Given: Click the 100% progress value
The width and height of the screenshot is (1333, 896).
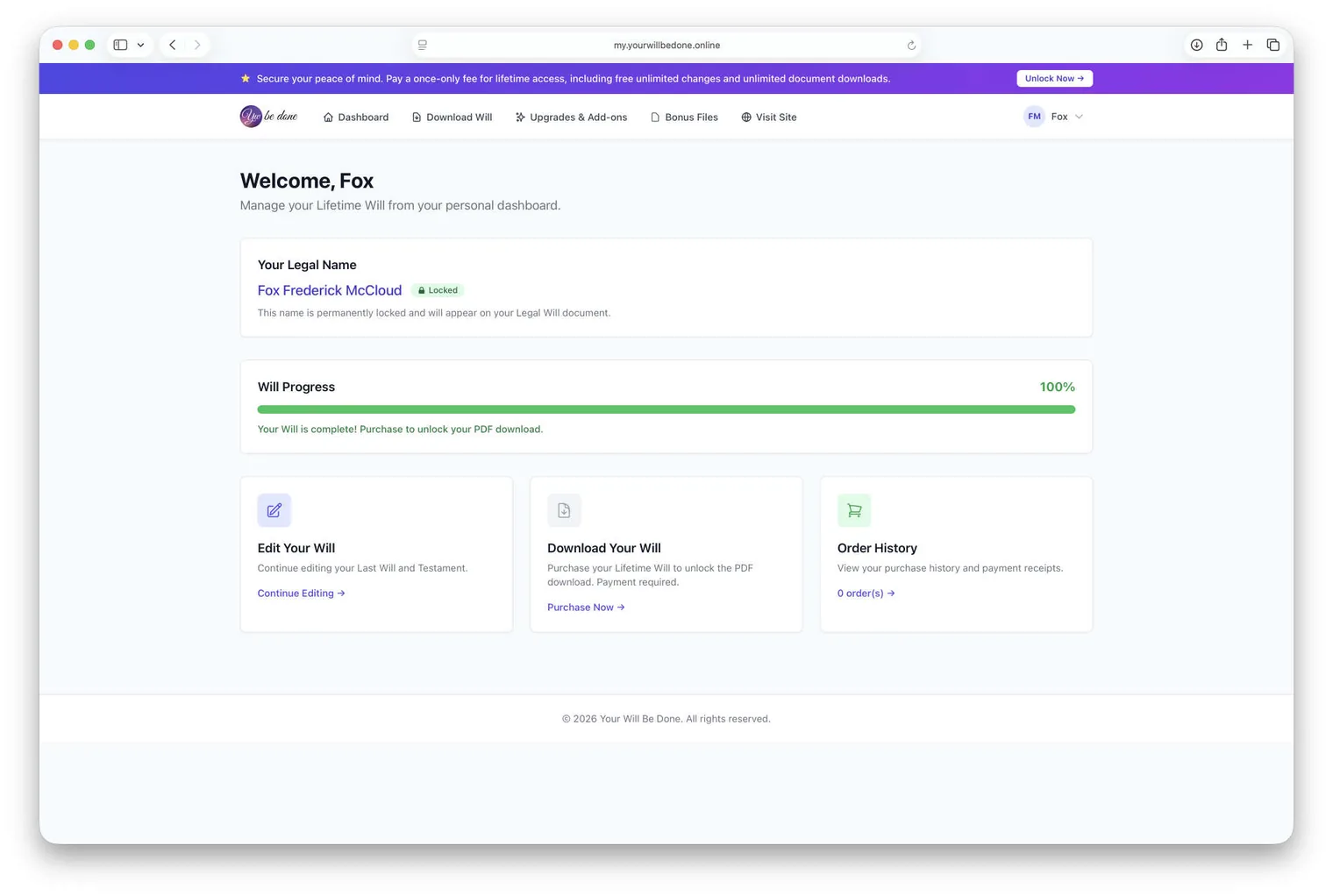Looking at the screenshot, I should click(x=1057, y=387).
